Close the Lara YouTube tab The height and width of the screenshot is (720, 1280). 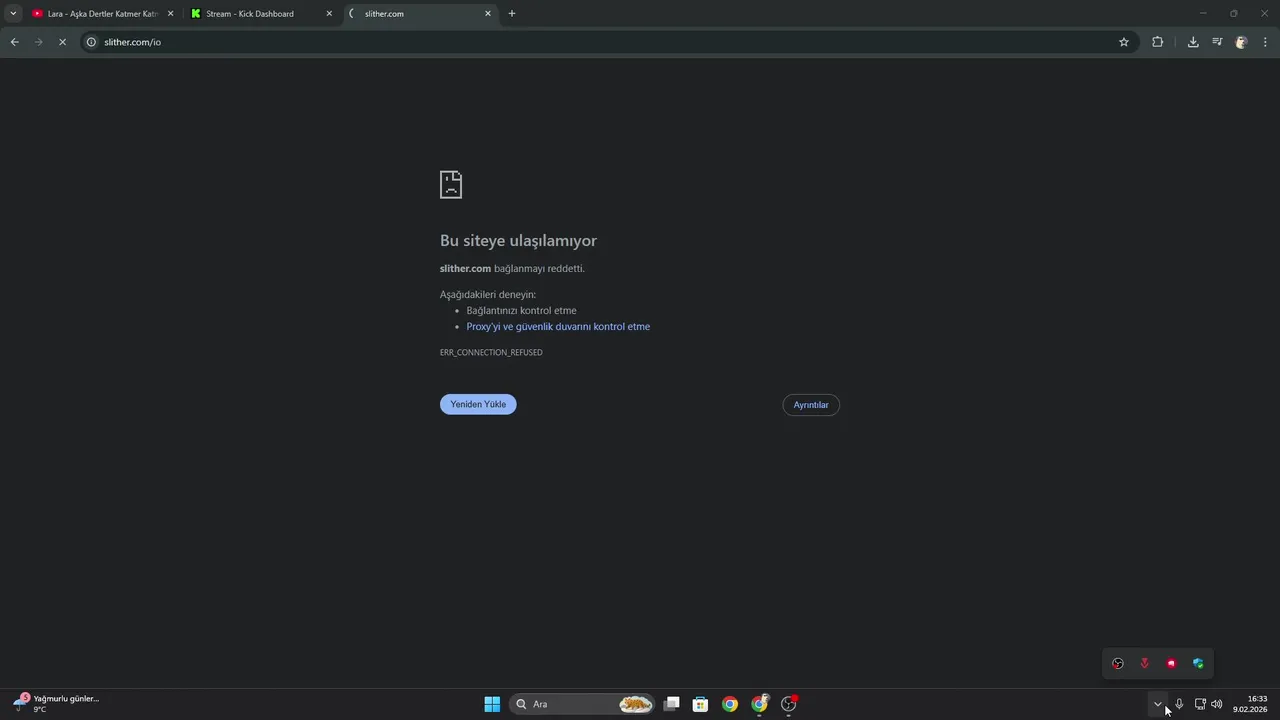point(170,14)
